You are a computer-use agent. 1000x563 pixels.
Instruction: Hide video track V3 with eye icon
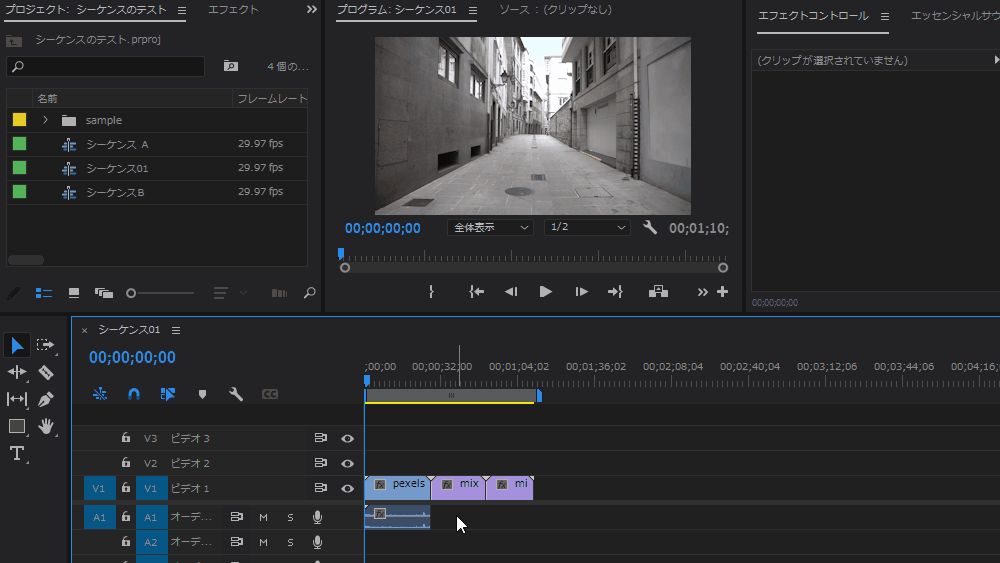pyautogui.click(x=347, y=438)
